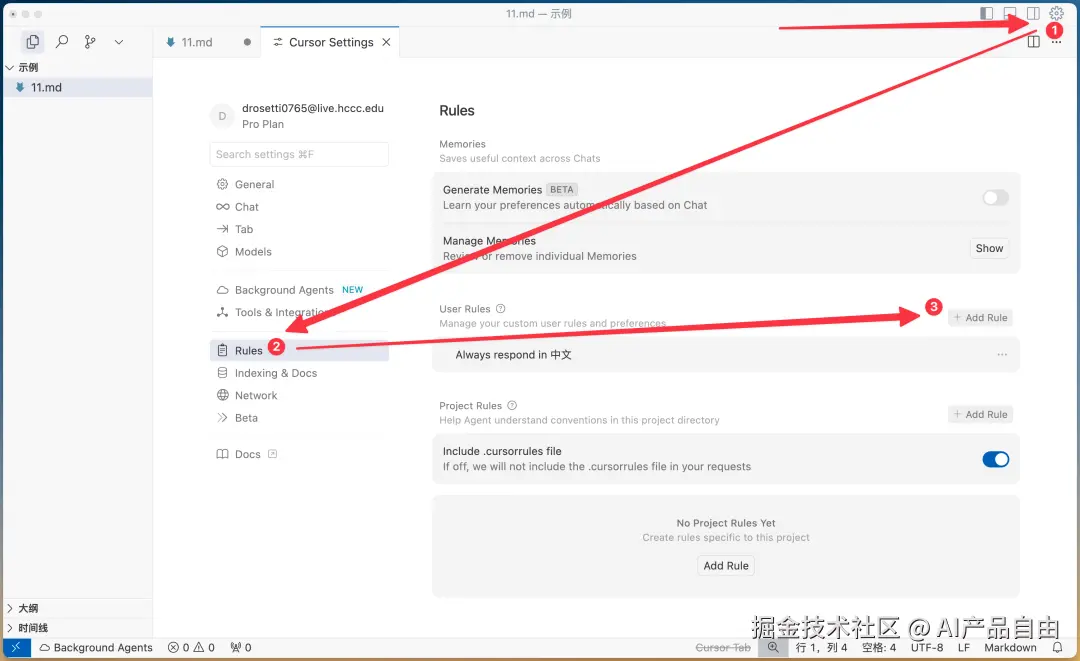Toggle the bottom panel layout icon

tap(1010, 13)
